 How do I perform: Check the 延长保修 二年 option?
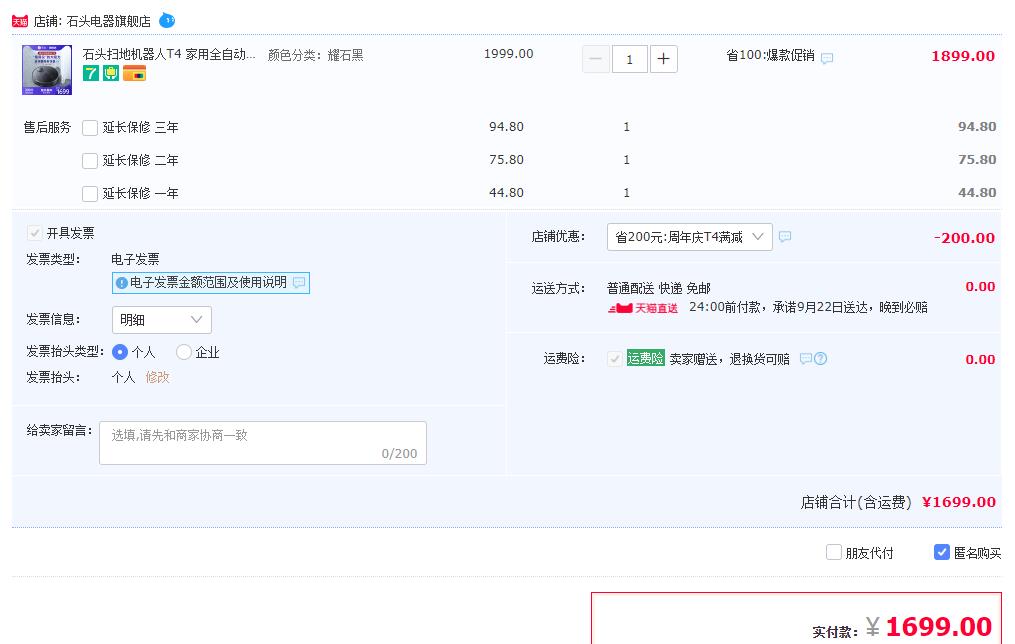pyautogui.click(x=90, y=161)
